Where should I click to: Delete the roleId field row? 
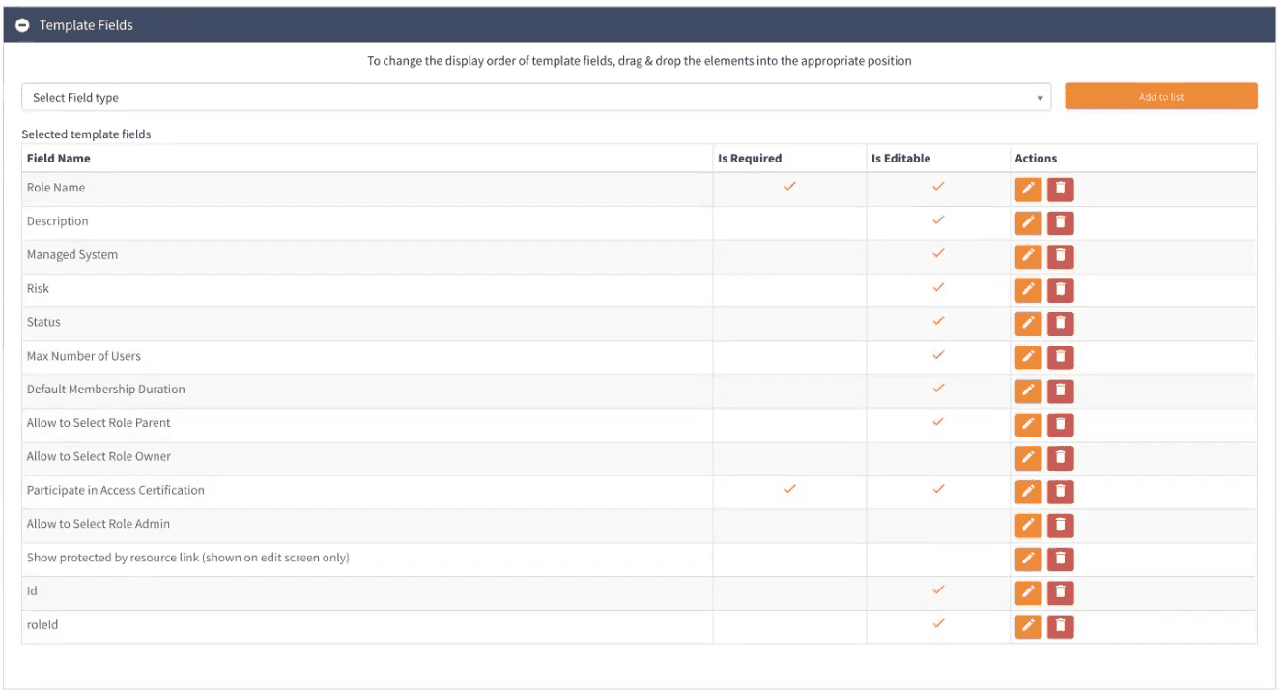pyautogui.click(x=1060, y=627)
